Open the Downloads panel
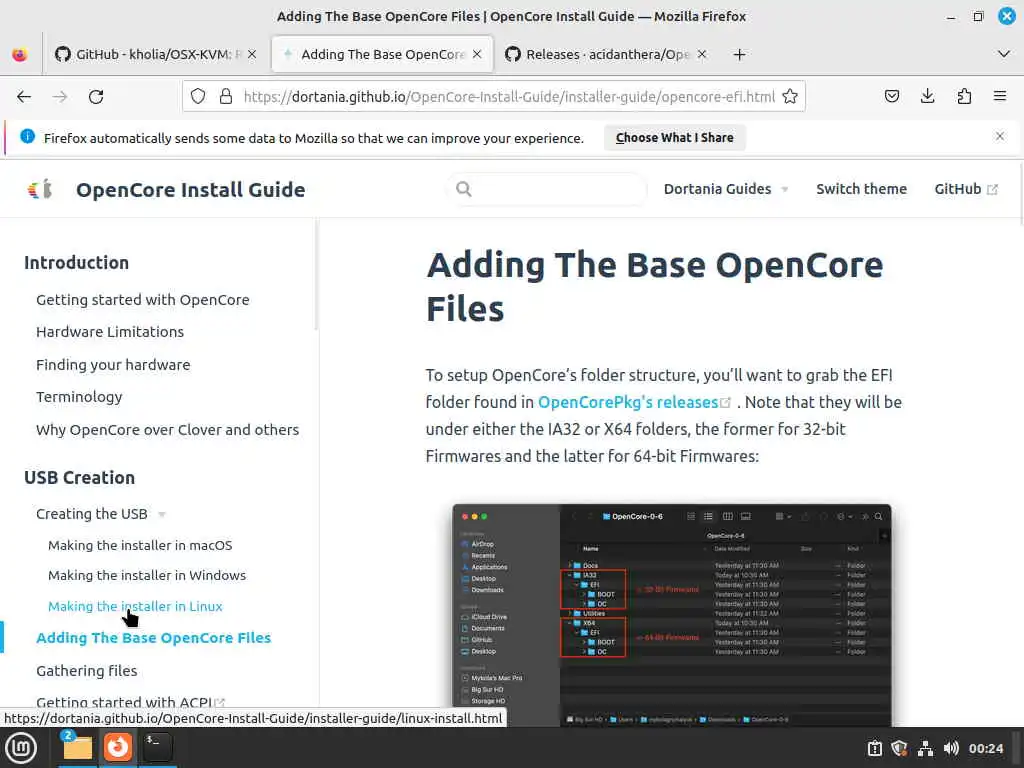This screenshot has height=768, width=1024. coord(927,97)
